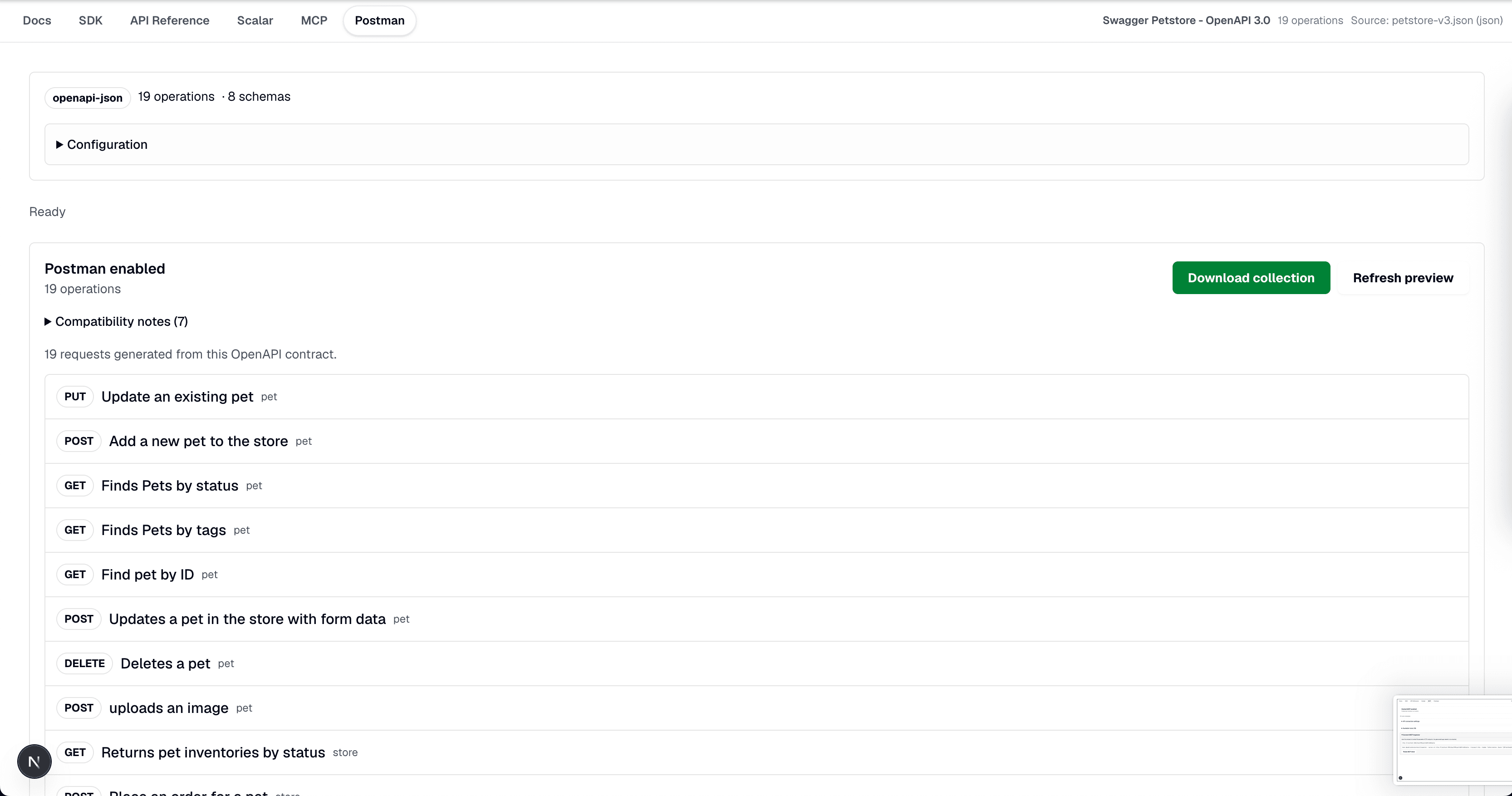1512x796 pixels.
Task: Select the Update an existing pet request
Action: (756, 397)
